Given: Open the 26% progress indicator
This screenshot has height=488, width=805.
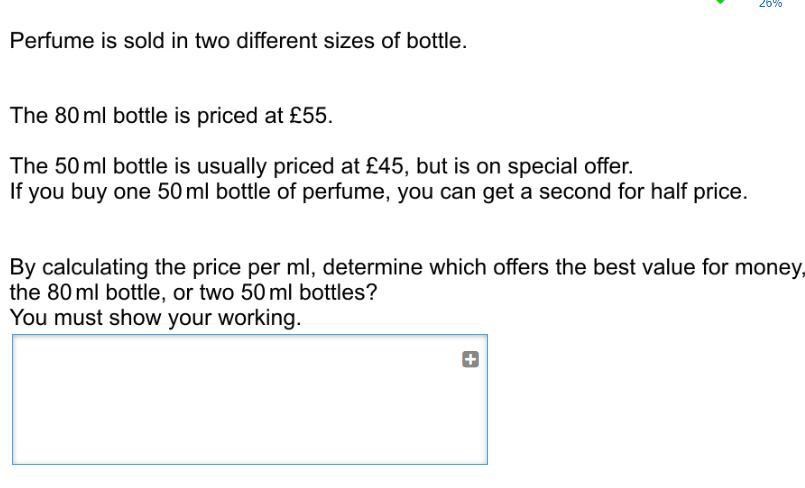Looking at the screenshot, I should click(x=770, y=4).
